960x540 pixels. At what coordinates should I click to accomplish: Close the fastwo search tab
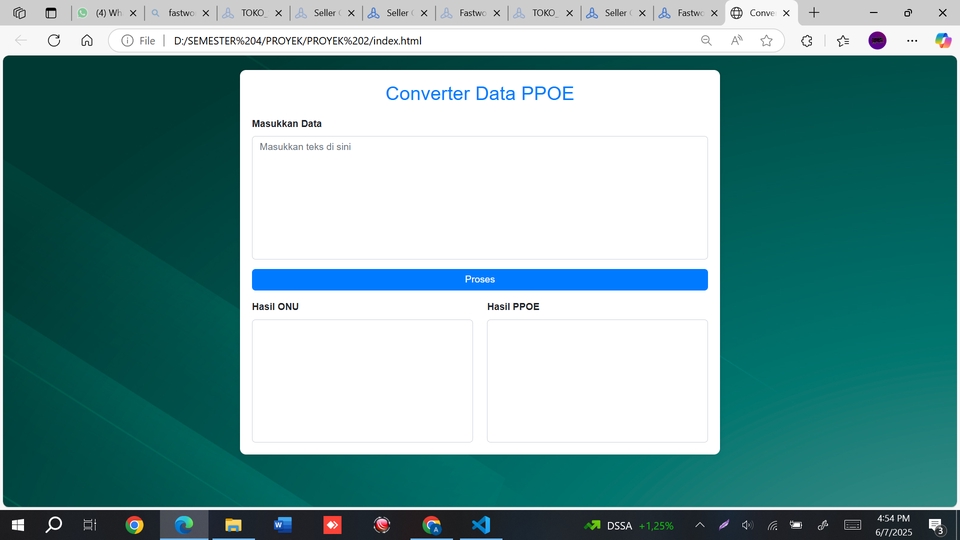coord(206,13)
